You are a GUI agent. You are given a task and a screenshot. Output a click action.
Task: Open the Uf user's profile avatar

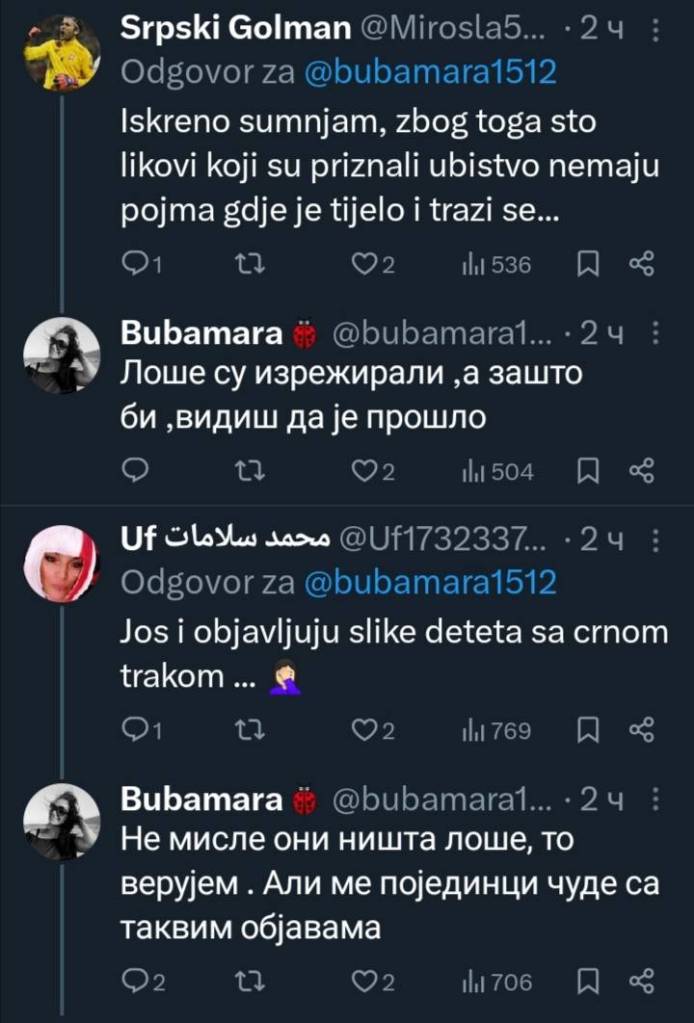coord(62,562)
